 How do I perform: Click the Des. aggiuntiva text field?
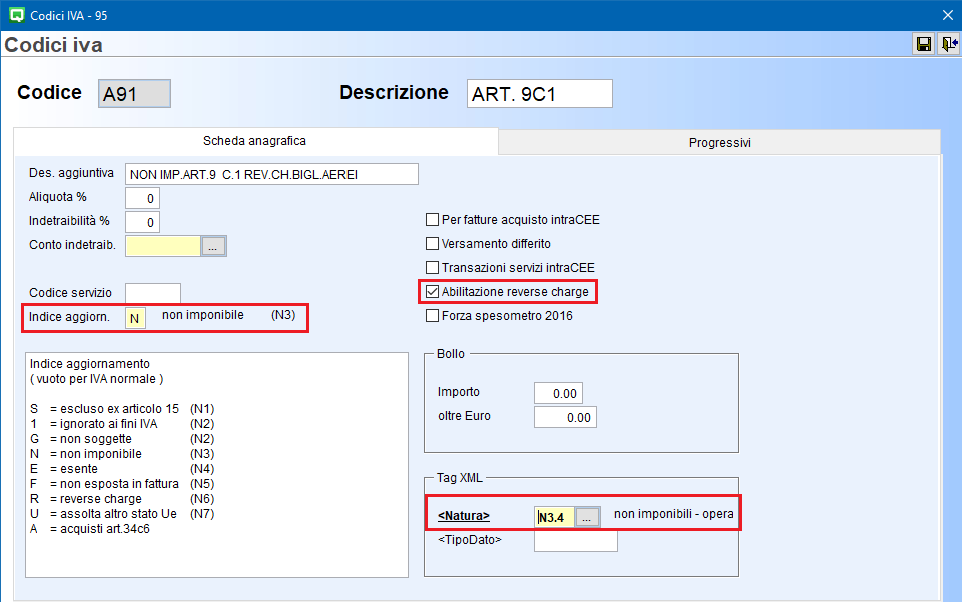[271, 175]
